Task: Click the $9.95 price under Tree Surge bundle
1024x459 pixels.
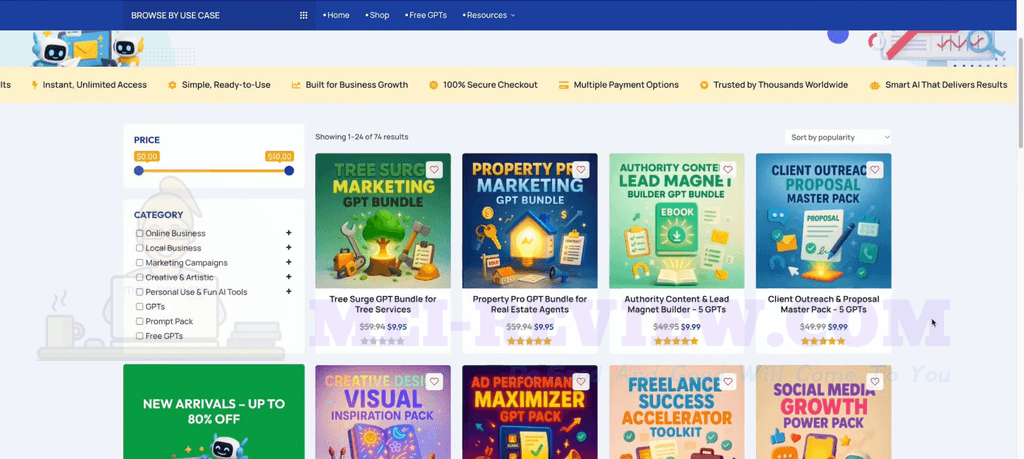Action: 397,327
